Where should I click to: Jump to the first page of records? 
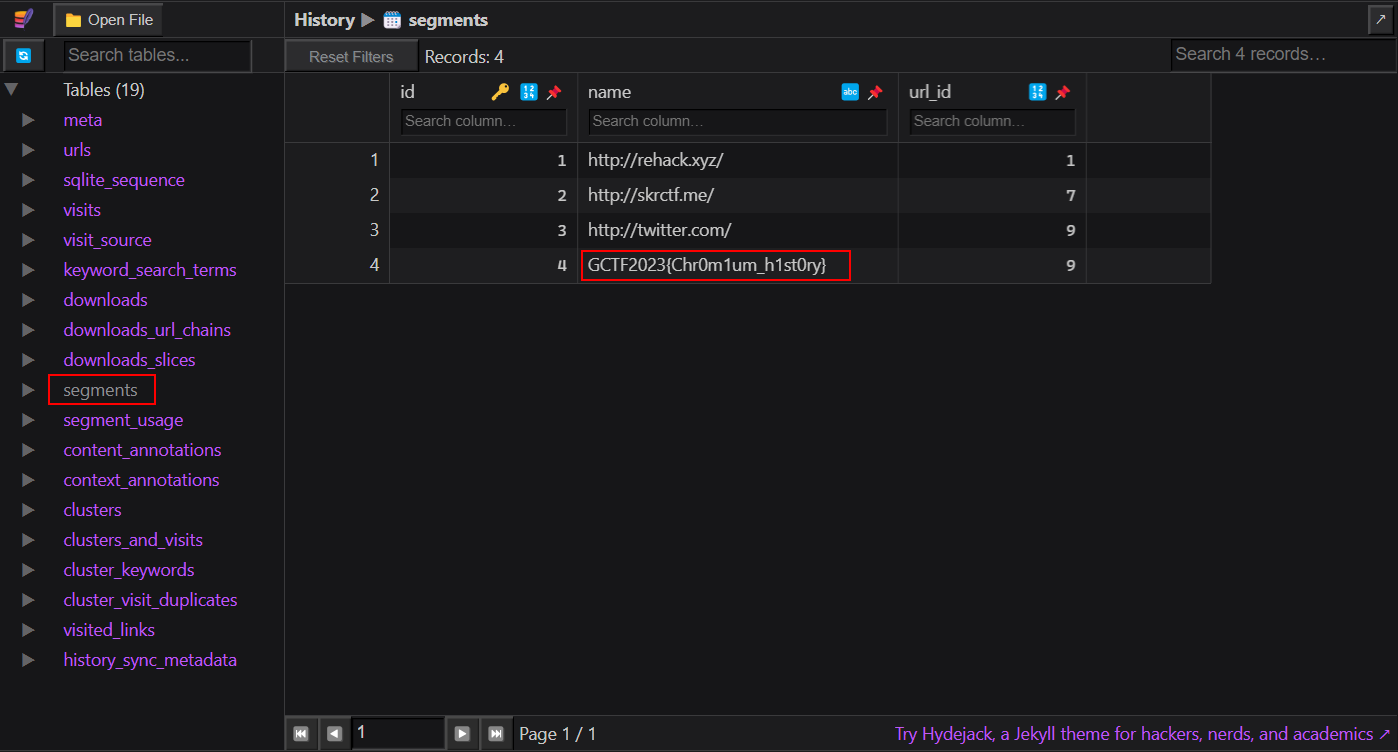click(301, 733)
